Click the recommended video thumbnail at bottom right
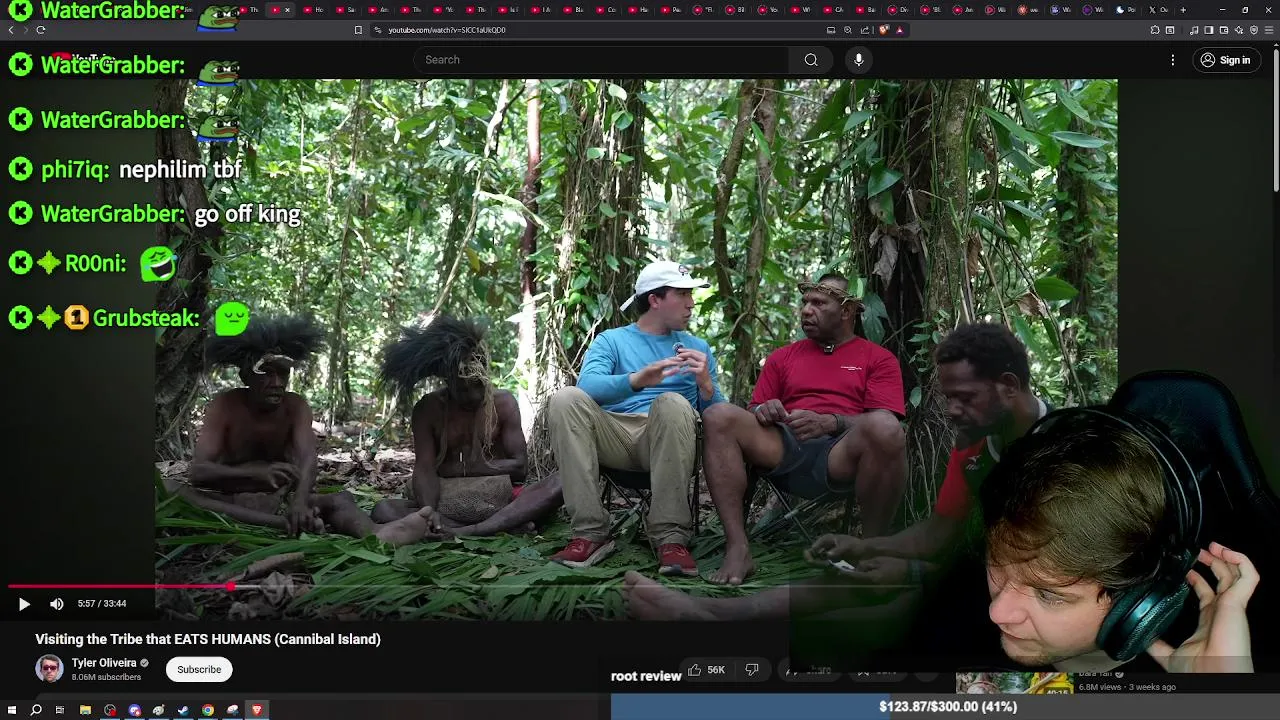Image resolution: width=1280 pixels, height=720 pixels. (1014, 684)
